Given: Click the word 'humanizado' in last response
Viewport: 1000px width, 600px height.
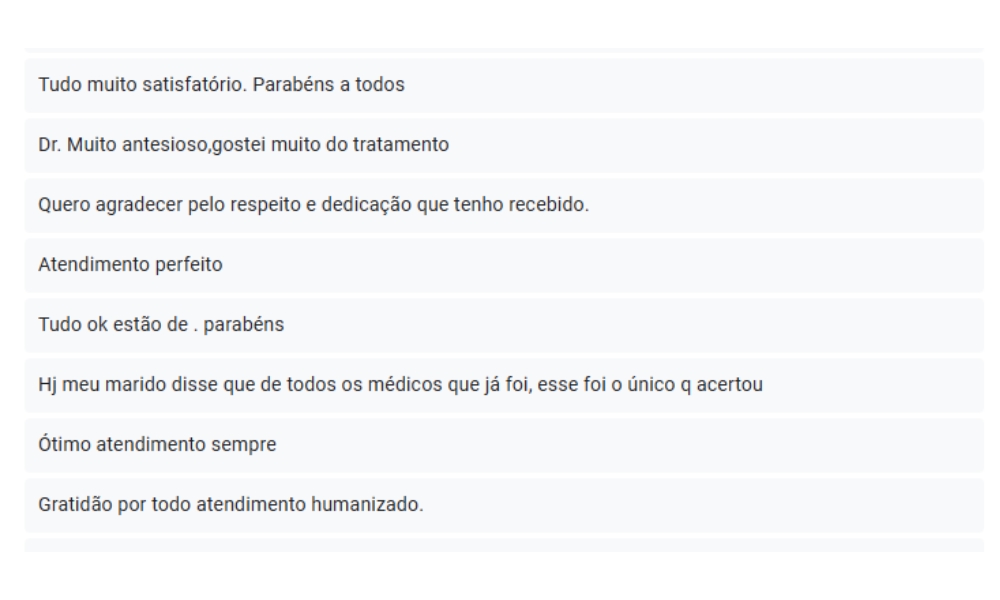Looking at the screenshot, I should pyautogui.click(x=367, y=504).
